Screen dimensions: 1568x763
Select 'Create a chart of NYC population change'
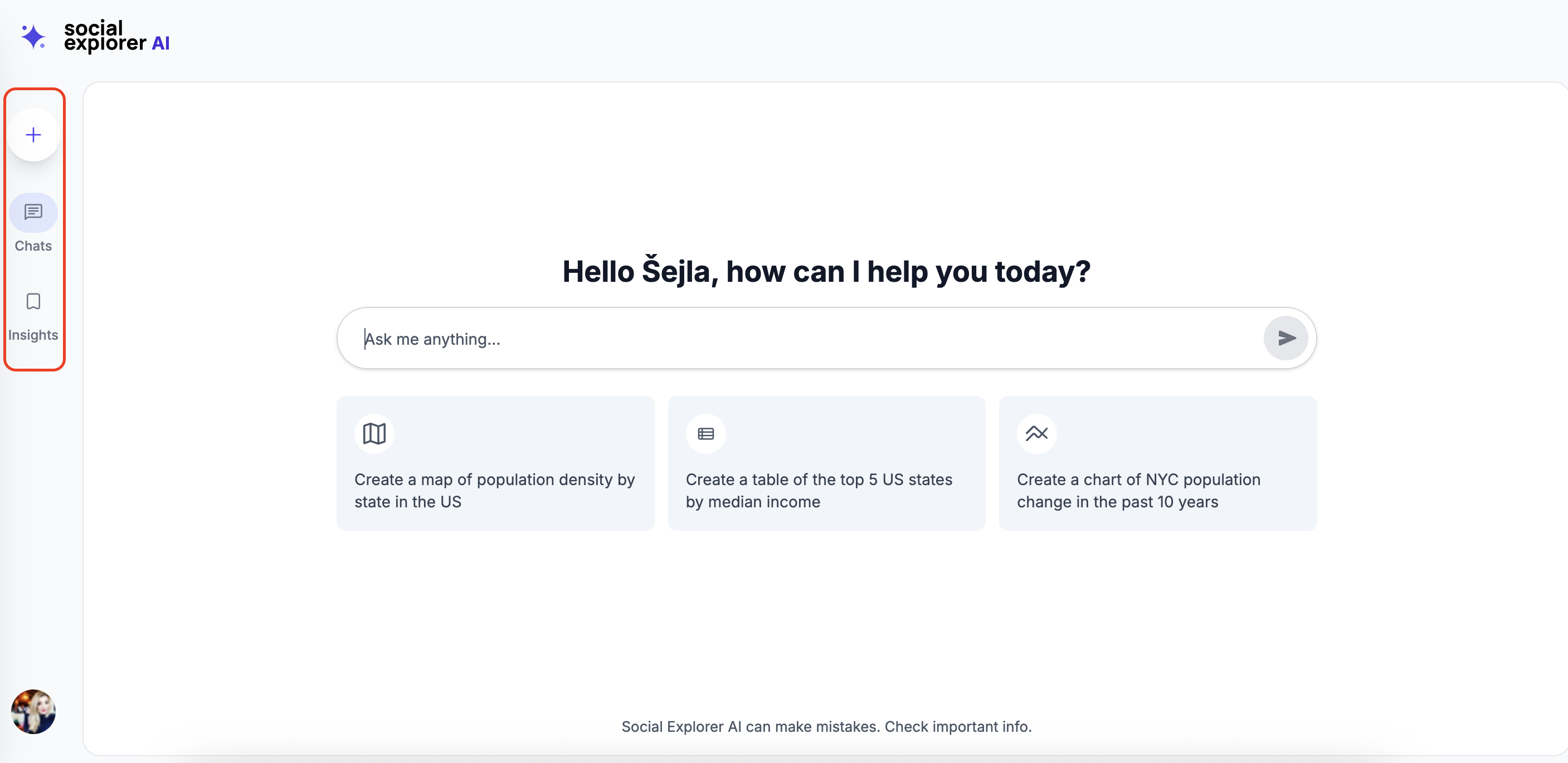1138,491
